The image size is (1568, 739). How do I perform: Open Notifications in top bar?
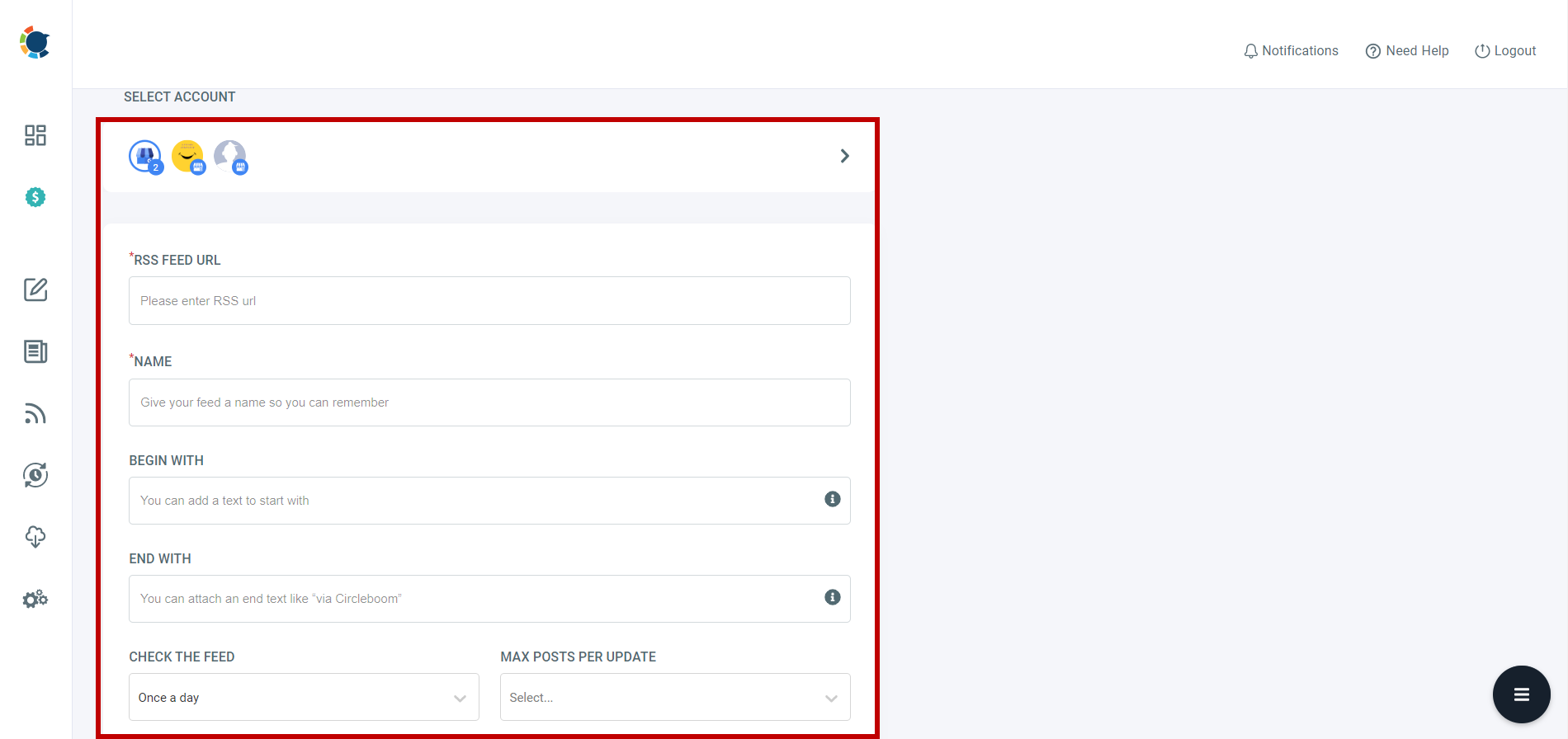point(1291,51)
